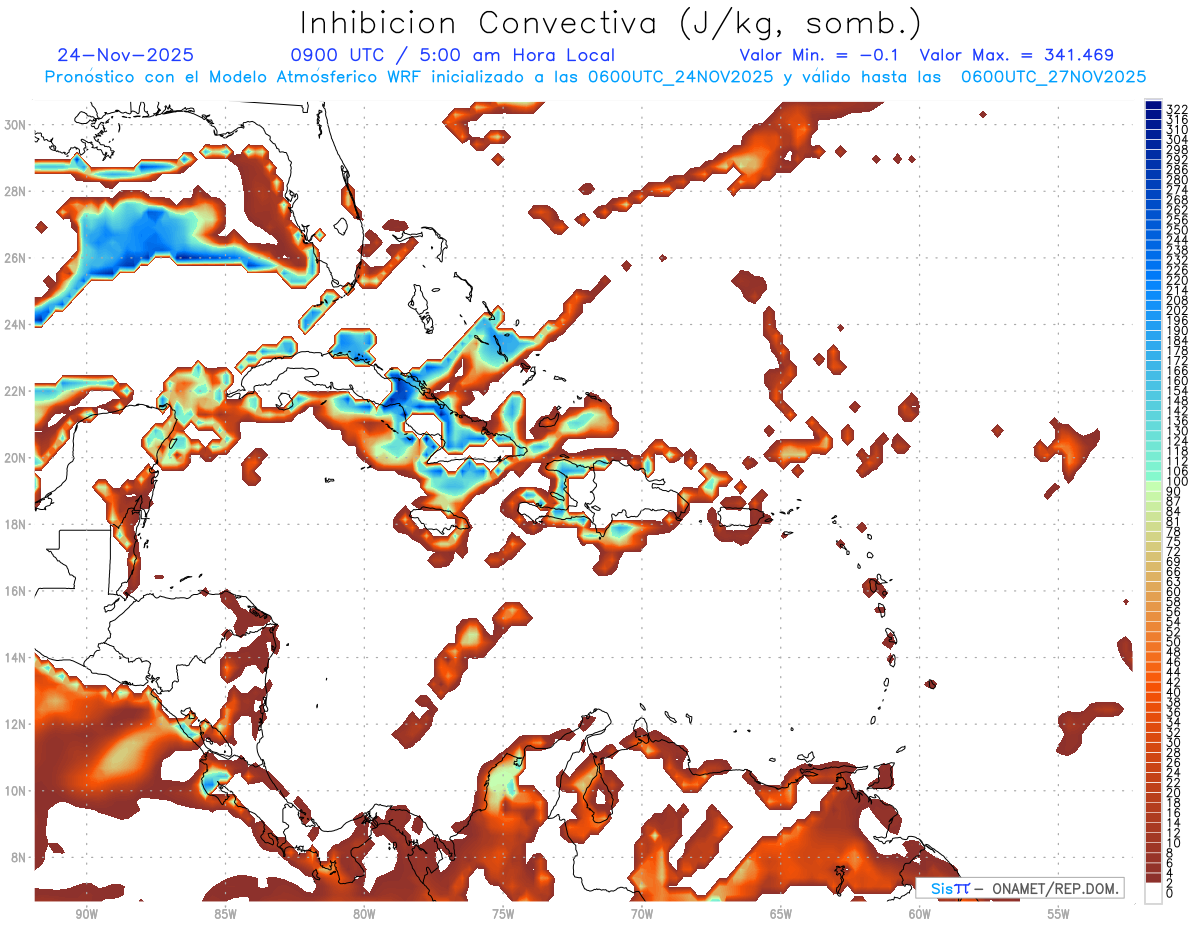Click the color scale value "322"
This screenshot has width=1200, height=927.
[x=1176, y=109]
